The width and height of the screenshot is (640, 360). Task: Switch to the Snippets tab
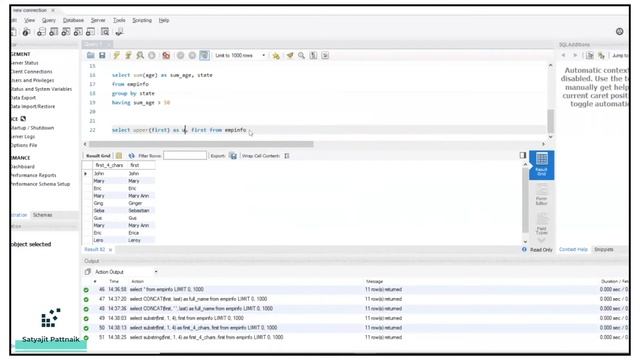pos(604,249)
